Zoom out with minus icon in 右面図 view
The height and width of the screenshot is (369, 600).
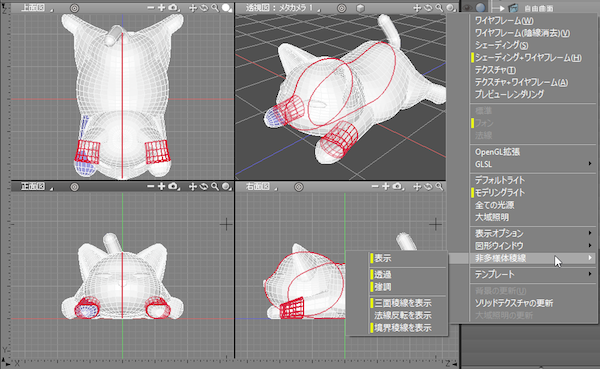click(375, 186)
